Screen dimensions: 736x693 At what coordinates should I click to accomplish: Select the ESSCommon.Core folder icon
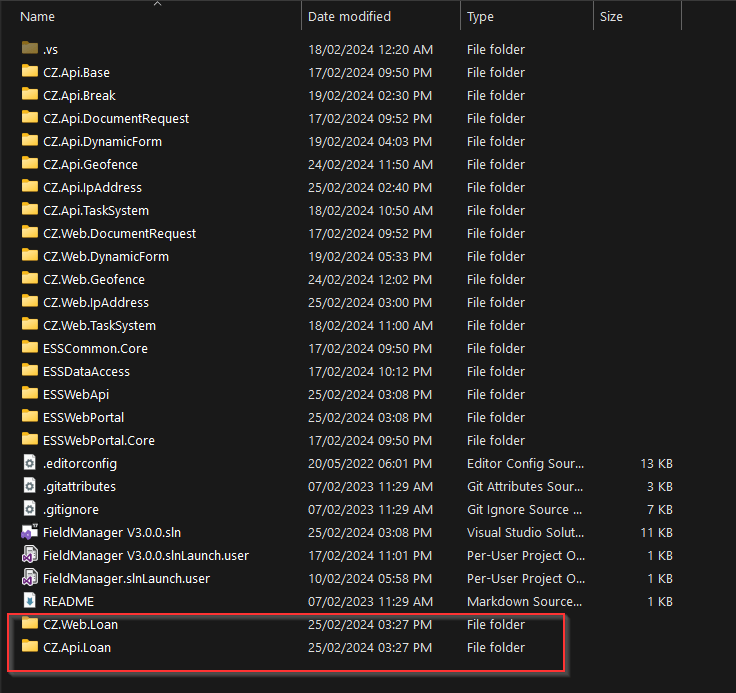30,347
